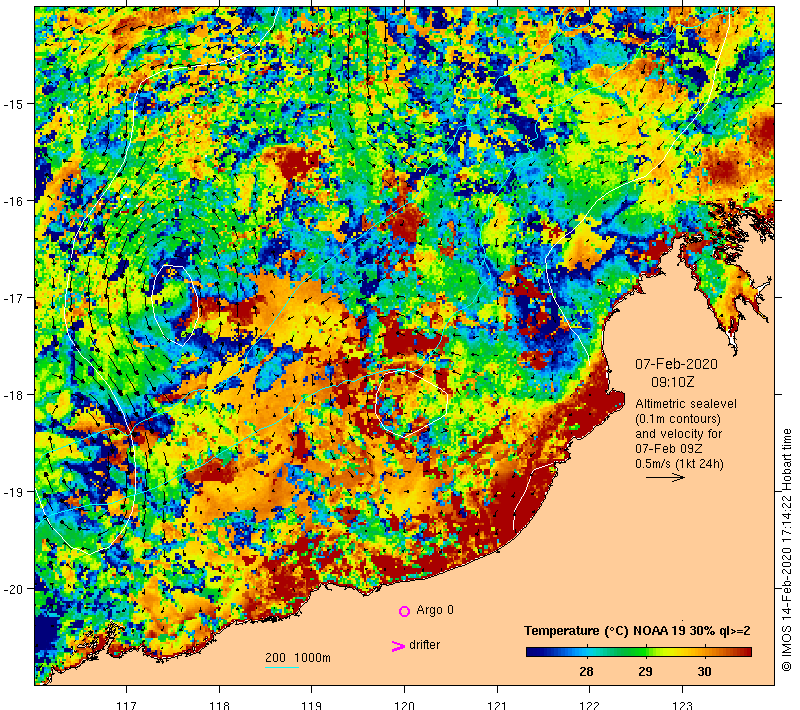Click the 0.5m/s (1kt 24h) label
Image resolution: width=800 pixels, height=710 pixels.
coord(679,464)
